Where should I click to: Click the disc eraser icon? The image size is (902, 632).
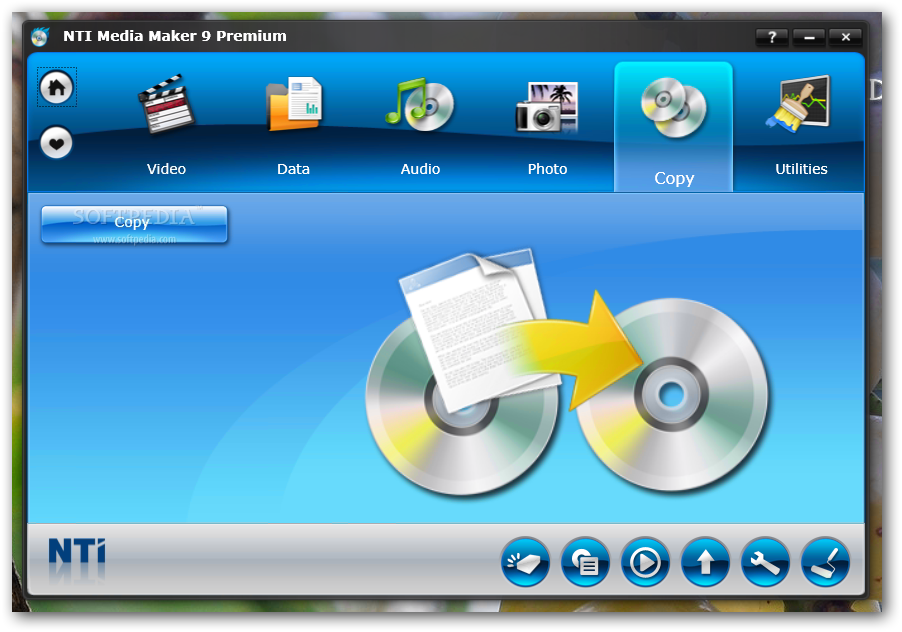pos(525,562)
